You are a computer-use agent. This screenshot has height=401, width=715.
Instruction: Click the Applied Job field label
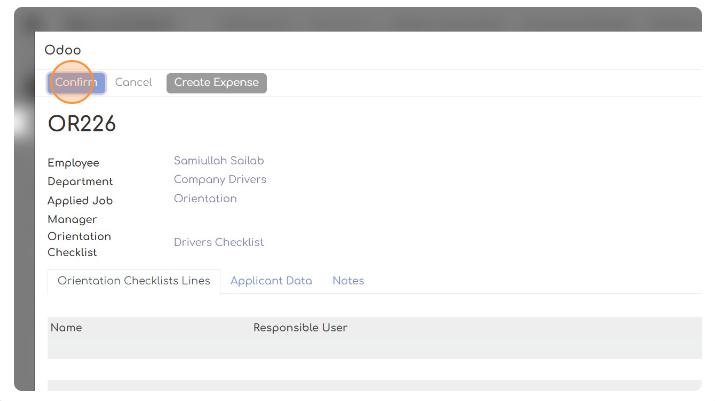(x=80, y=201)
